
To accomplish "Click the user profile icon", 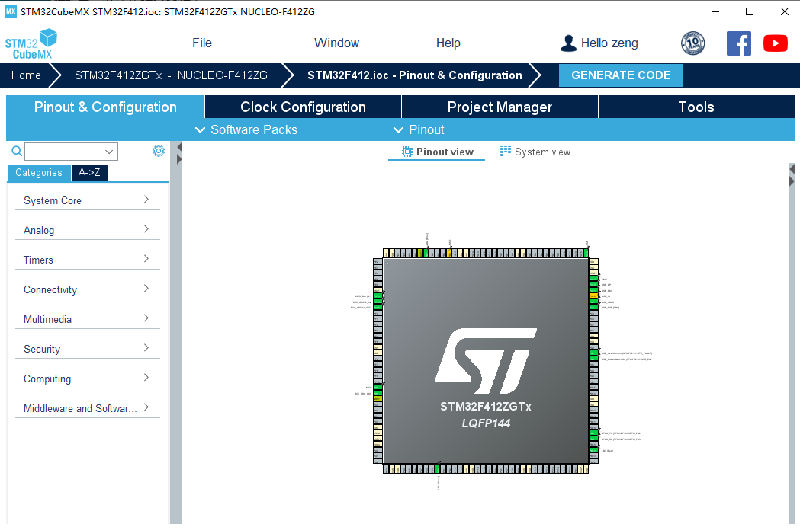I will 568,43.
